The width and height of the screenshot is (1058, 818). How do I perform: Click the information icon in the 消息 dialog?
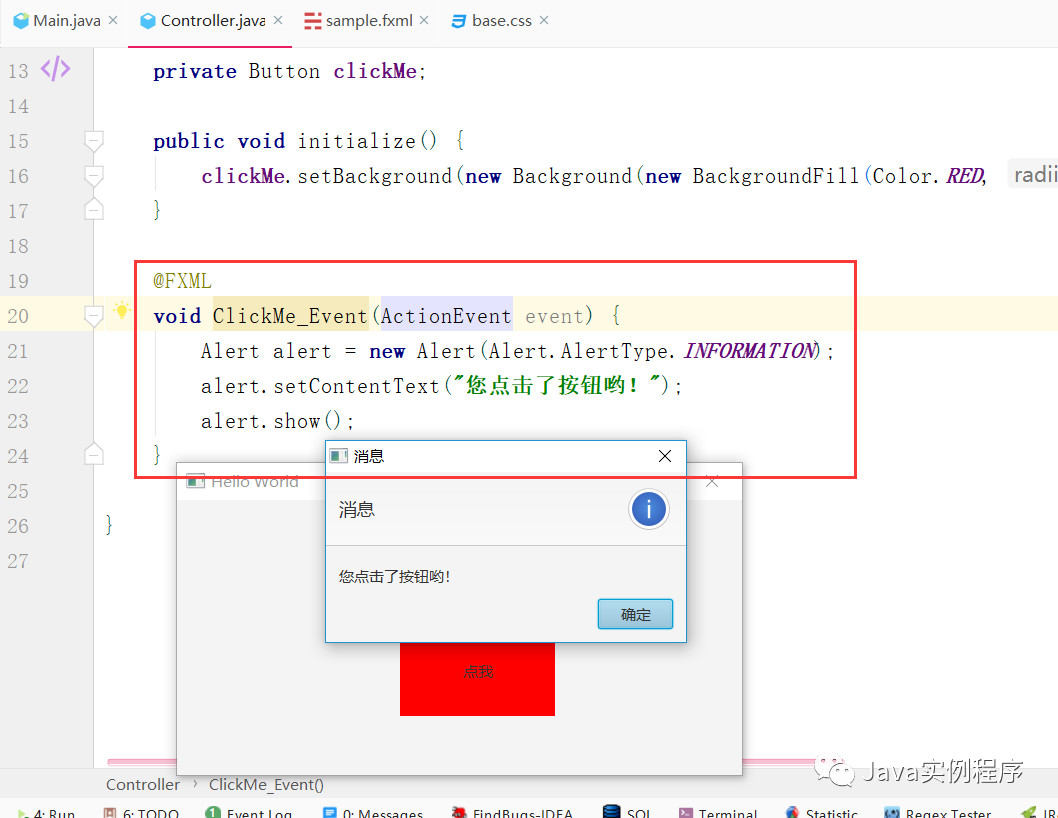(x=648, y=509)
